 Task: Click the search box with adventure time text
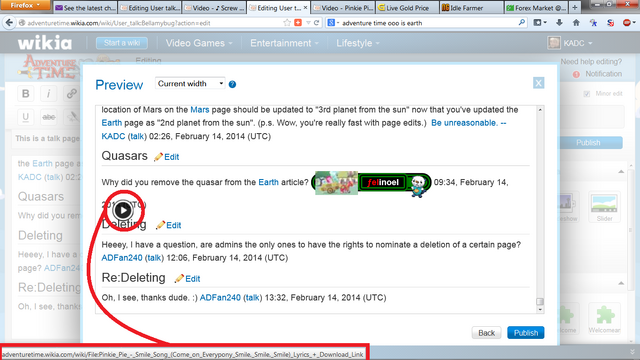point(427,23)
